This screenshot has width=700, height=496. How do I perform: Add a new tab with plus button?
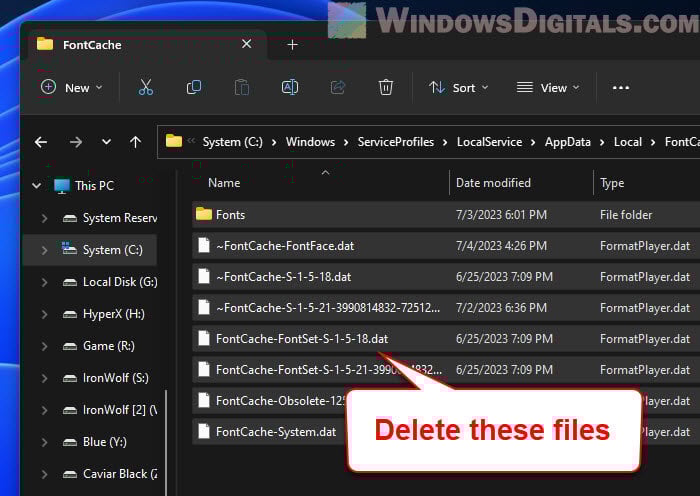click(x=292, y=45)
